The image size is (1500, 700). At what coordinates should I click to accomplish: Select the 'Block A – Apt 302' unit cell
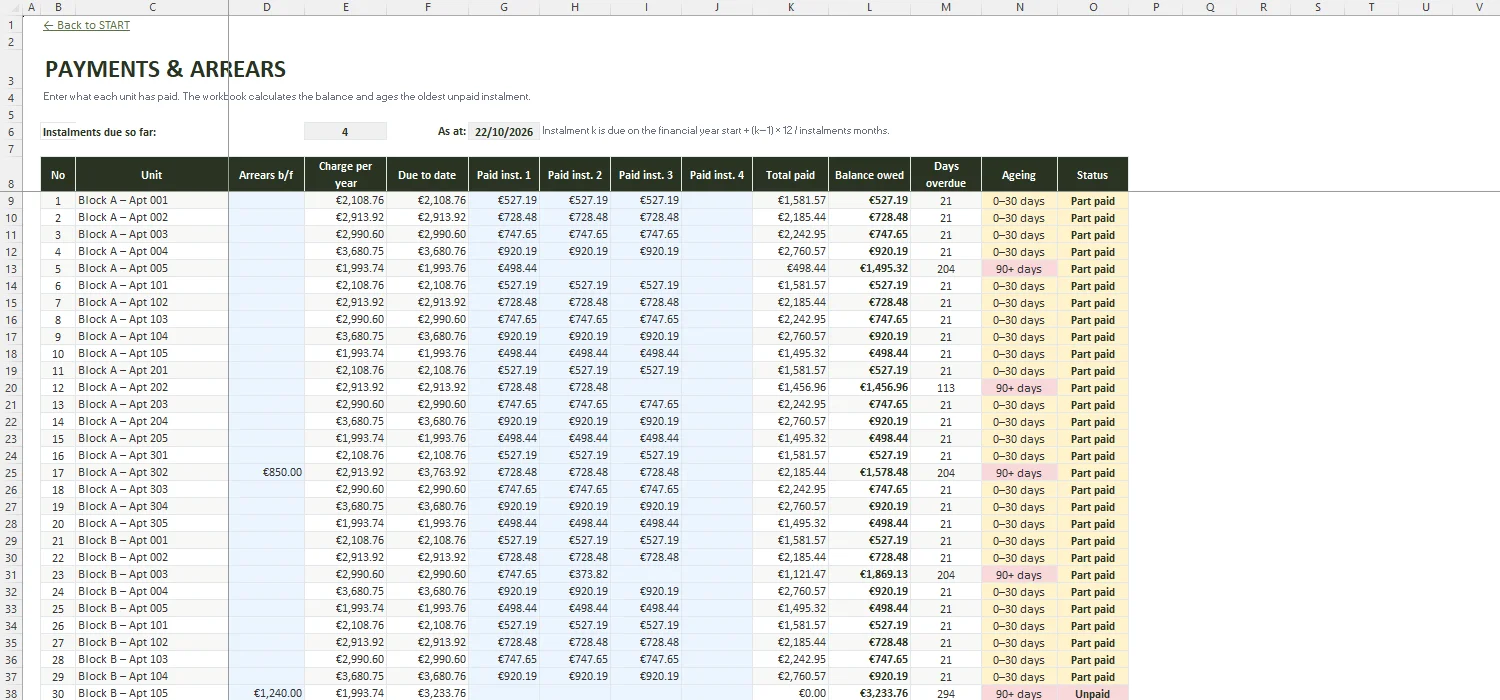pyautogui.click(x=152, y=473)
